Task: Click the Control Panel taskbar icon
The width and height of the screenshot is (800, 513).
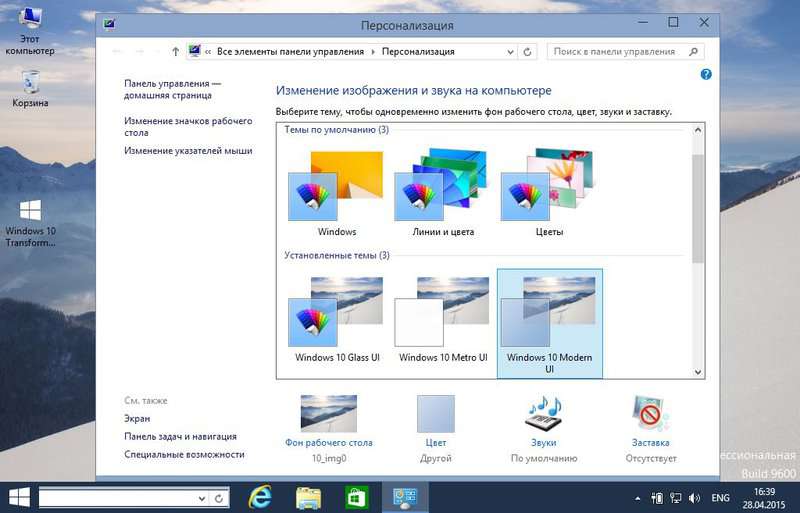Action: click(x=405, y=498)
